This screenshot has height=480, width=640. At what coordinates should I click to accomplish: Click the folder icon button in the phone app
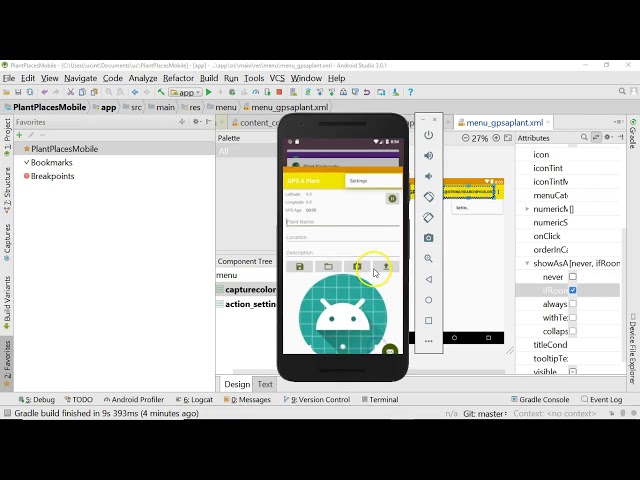pyautogui.click(x=328, y=267)
